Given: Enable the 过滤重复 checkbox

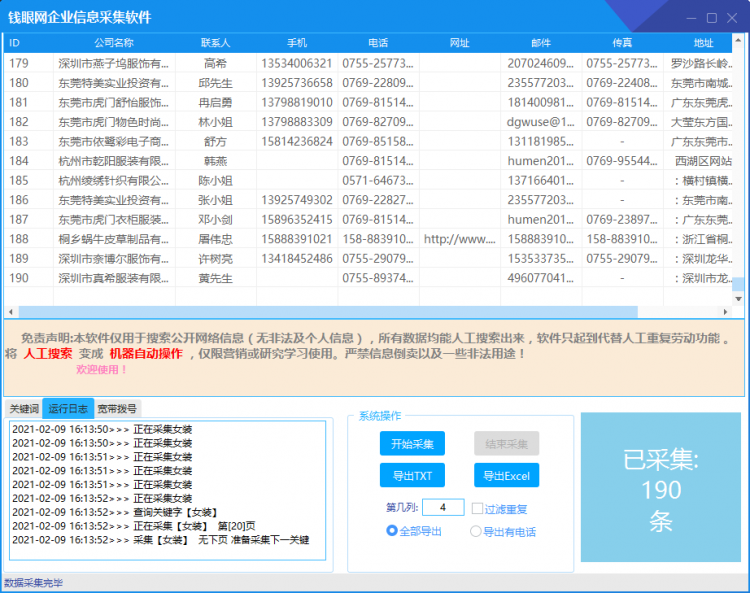Looking at the screenshot, I should [478, 508].
